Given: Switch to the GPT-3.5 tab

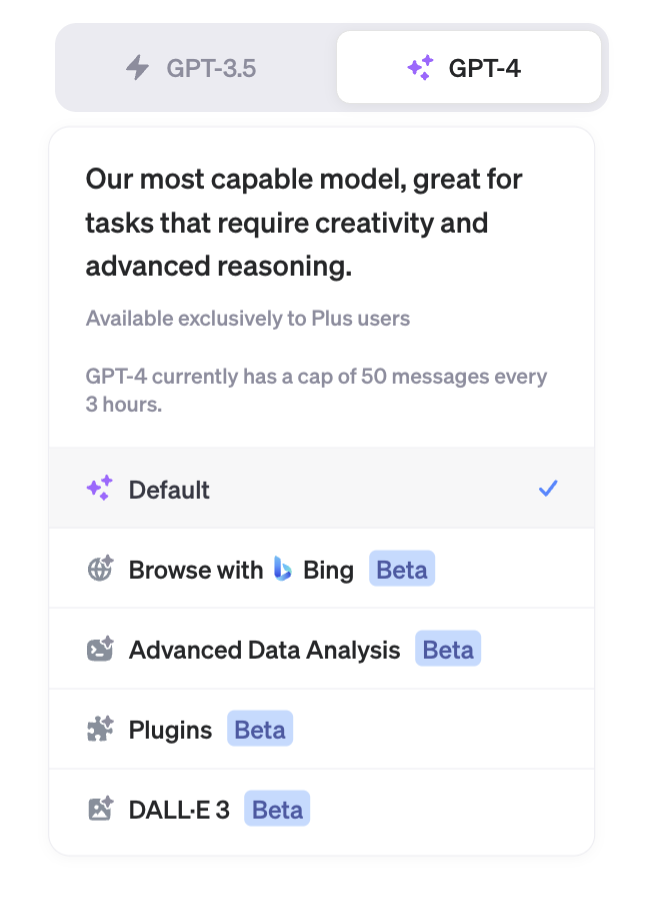Looking at the screenshot, I should point(196,68).
